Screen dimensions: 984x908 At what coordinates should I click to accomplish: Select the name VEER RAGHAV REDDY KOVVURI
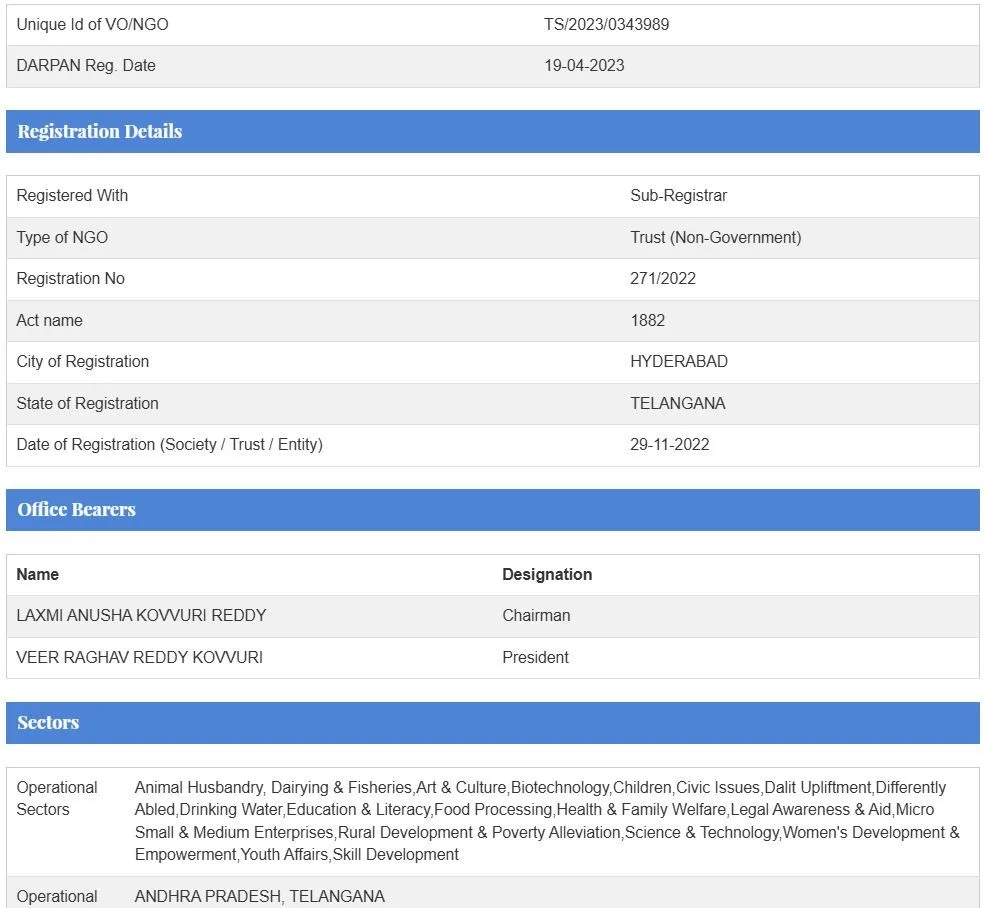(x=139, y=657)
